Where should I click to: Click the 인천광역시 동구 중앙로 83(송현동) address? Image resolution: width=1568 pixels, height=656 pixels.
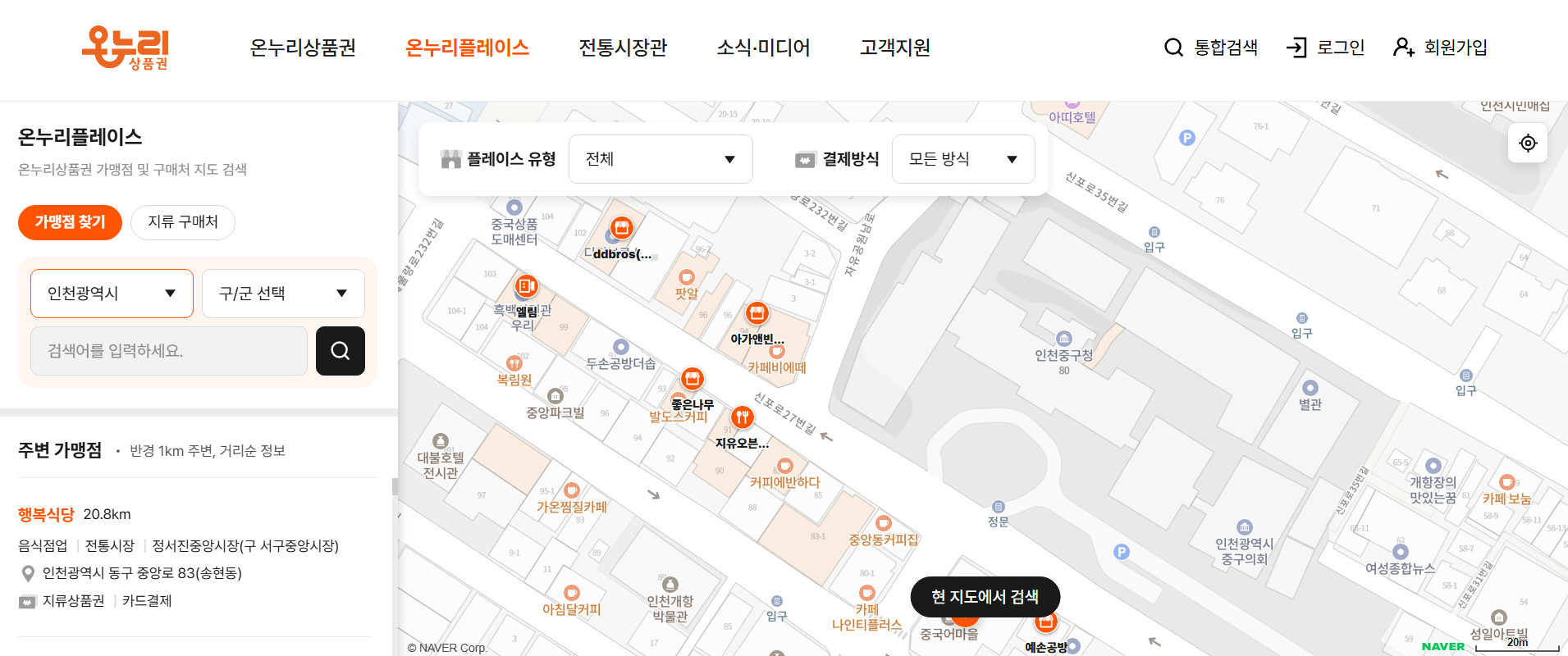[142, 573]
